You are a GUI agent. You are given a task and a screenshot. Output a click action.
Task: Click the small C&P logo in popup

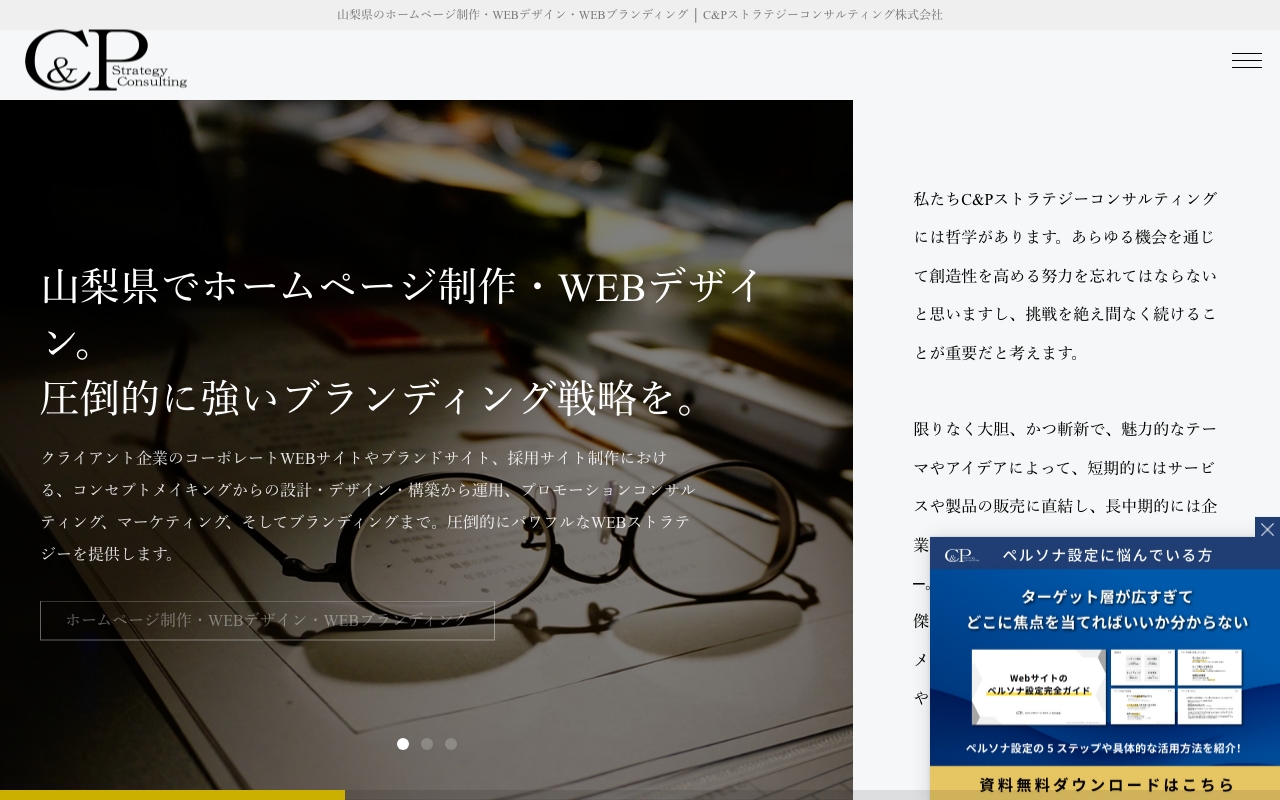pyautogui.click(x=961, y=555)
